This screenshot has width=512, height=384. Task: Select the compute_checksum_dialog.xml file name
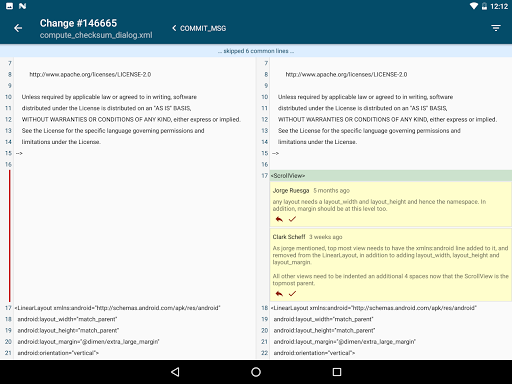click(96, 35)
